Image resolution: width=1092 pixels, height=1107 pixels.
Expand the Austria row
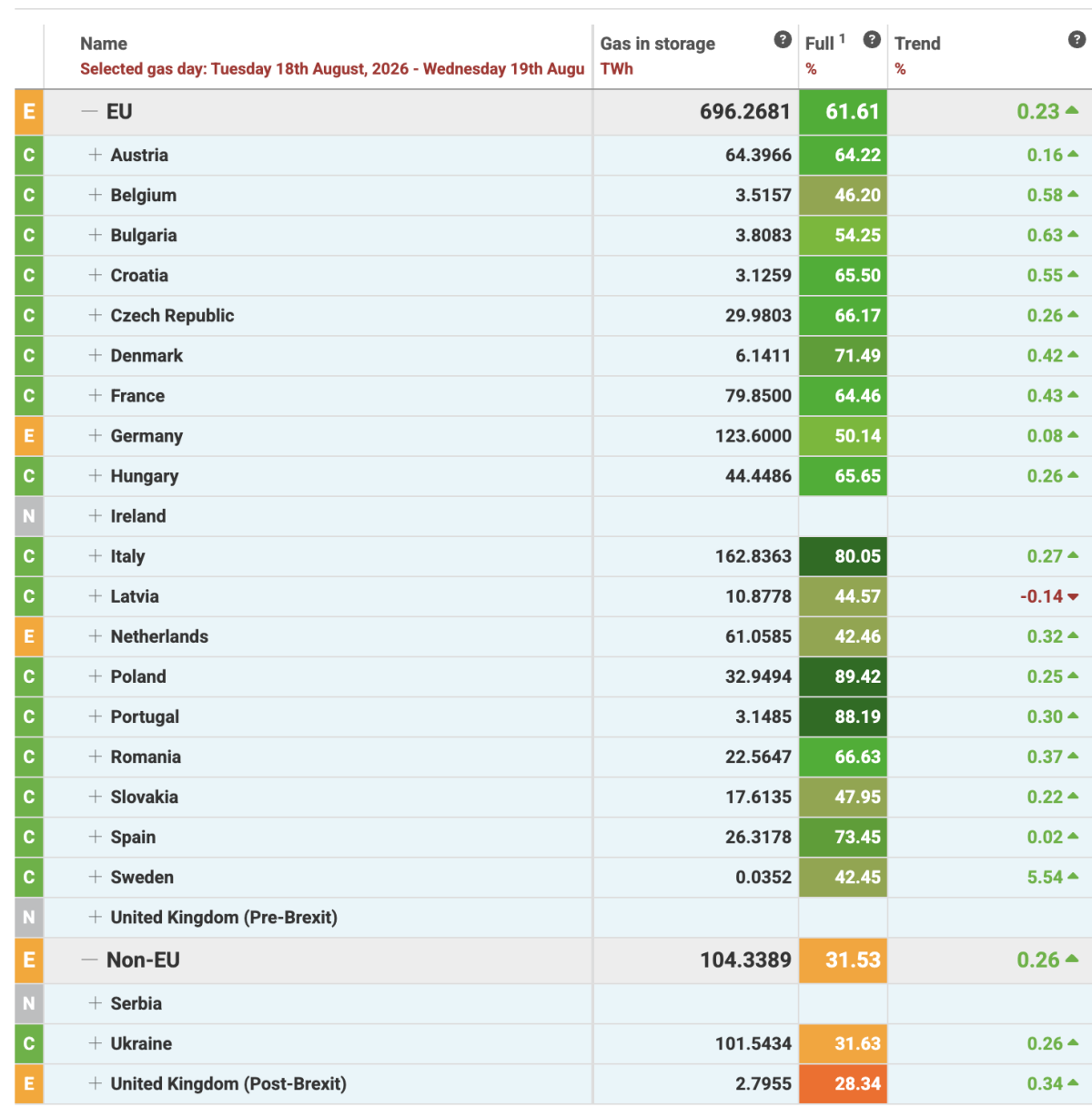point(96,155)
